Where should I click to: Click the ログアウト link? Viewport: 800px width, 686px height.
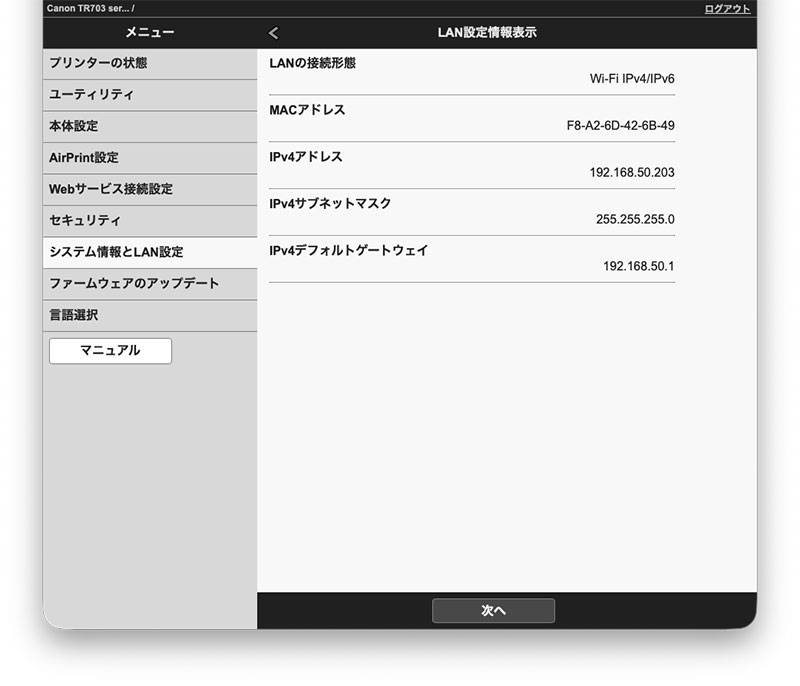pyautogui.click(x=727, y=8)
